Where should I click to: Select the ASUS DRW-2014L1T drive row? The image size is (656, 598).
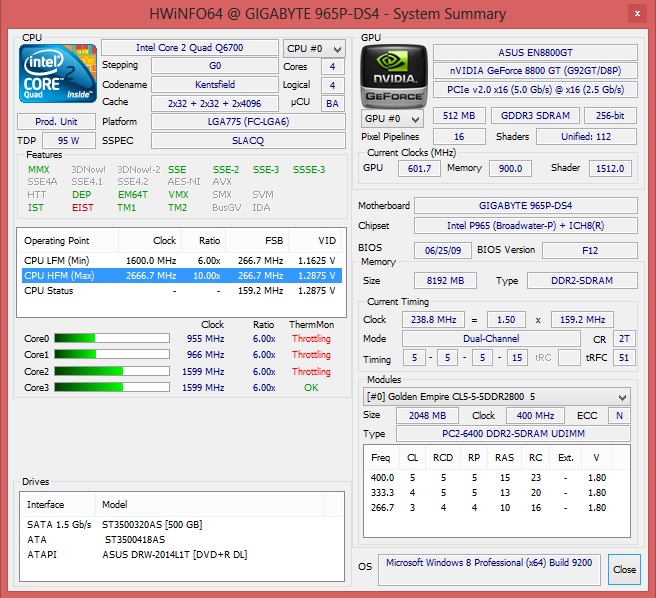point(182,555)
